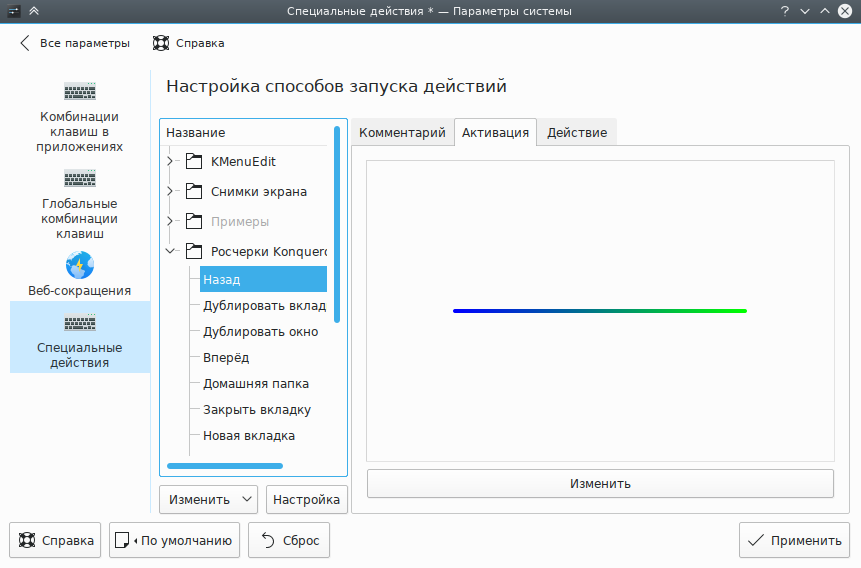The height and width of the screenshot is (568, 861).
Task: Open Веб-сокращения globe icon
Action: tap(80, 266)
